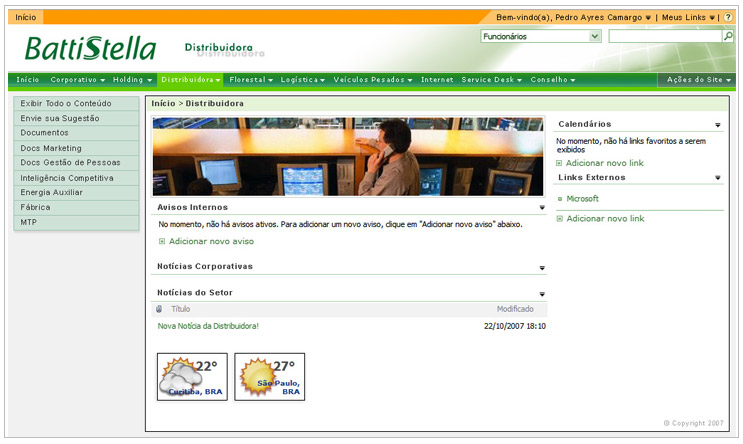Screen dimensions: 743x444
Task: Click the Curitiba weather widget icon
Action: coord(192,377)
